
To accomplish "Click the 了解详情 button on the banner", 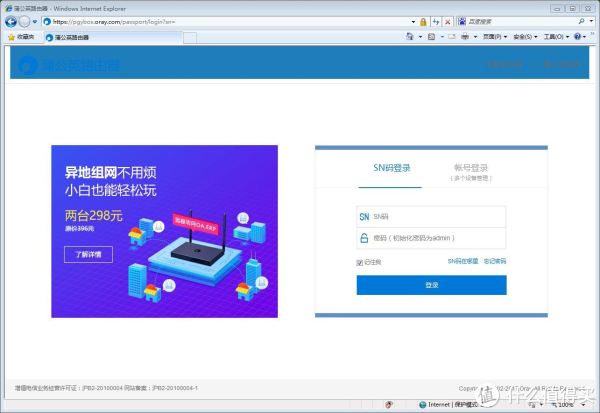I will pos(88,255).
